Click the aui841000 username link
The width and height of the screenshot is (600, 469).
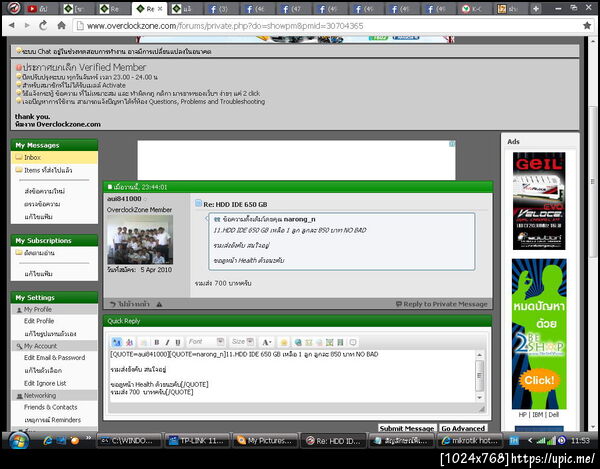[124, 199]
